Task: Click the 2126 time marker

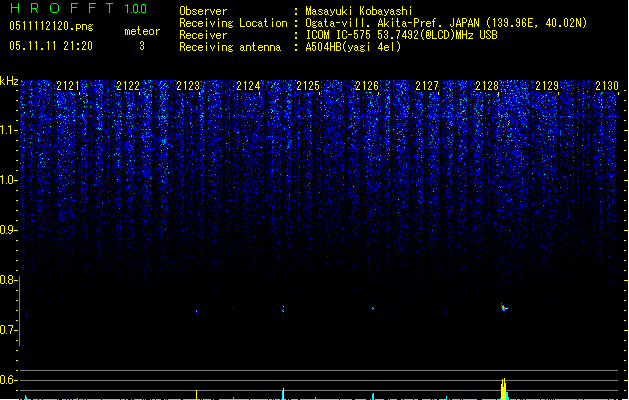Action: [367, 86]
